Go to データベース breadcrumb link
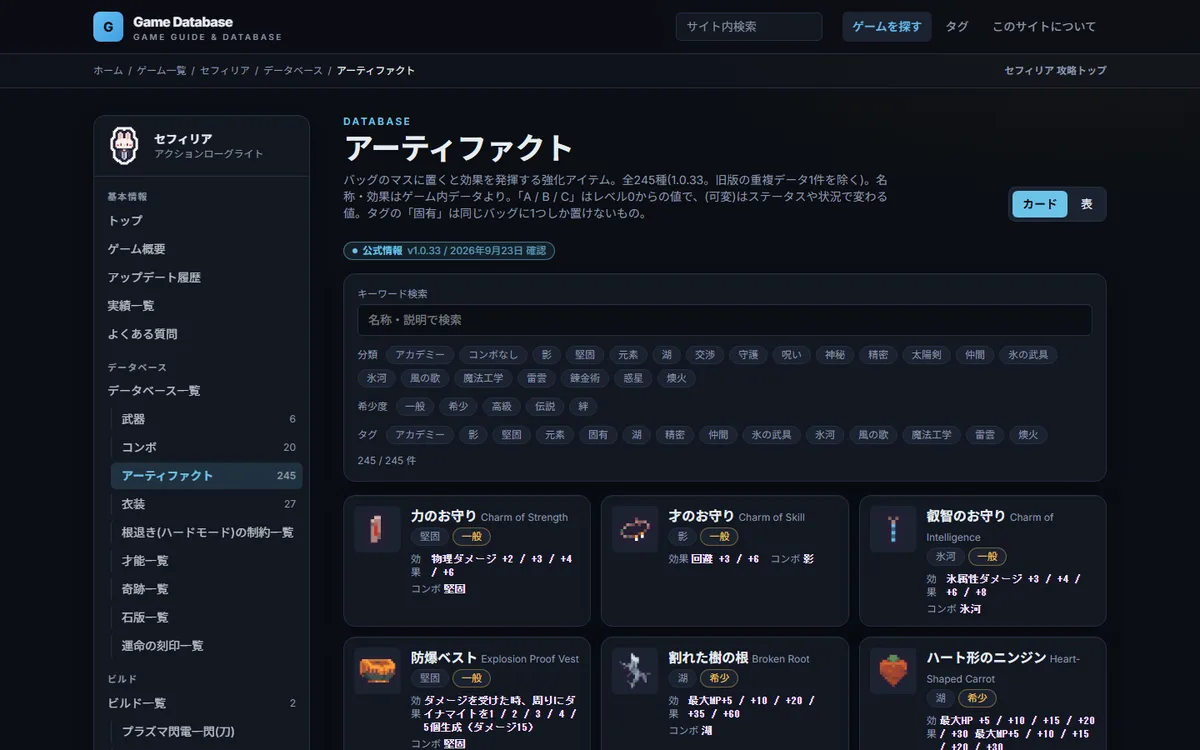Viewport: 1200px width, 750px height. pos(293,71)
